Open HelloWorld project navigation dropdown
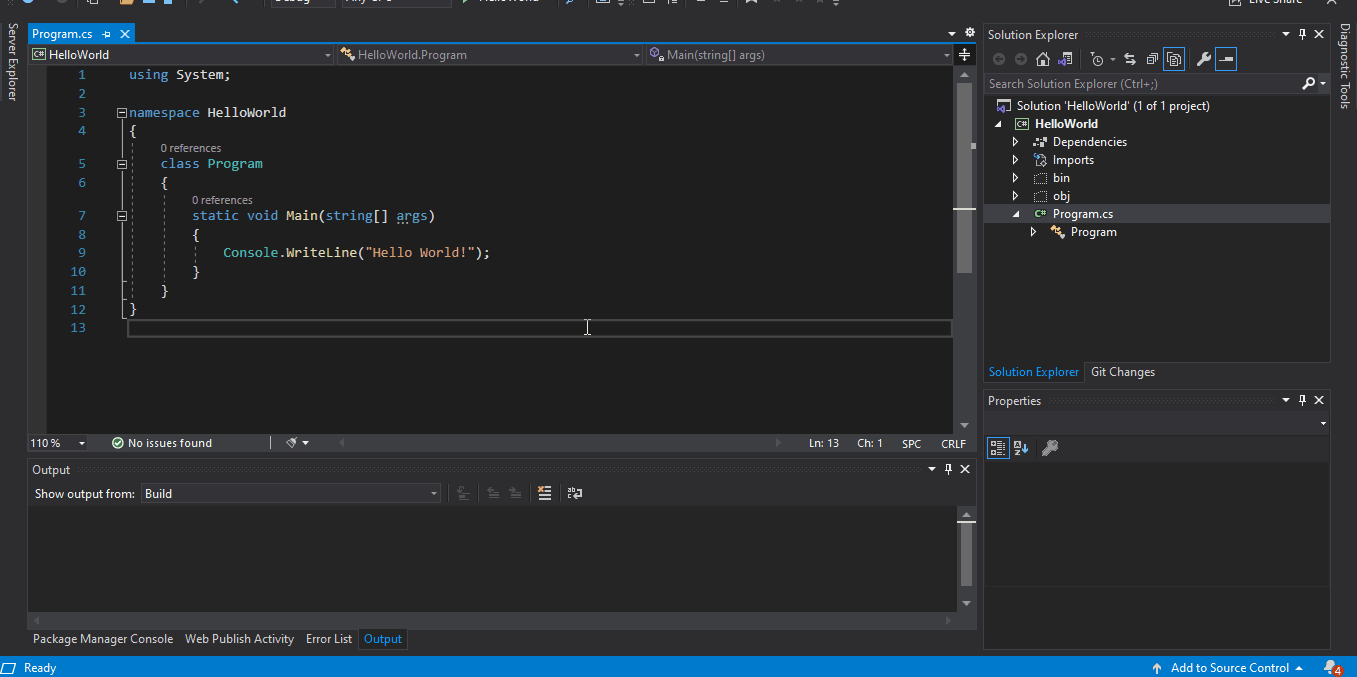The width and height of the screenshot is (1357, 677). click(181, 55)
